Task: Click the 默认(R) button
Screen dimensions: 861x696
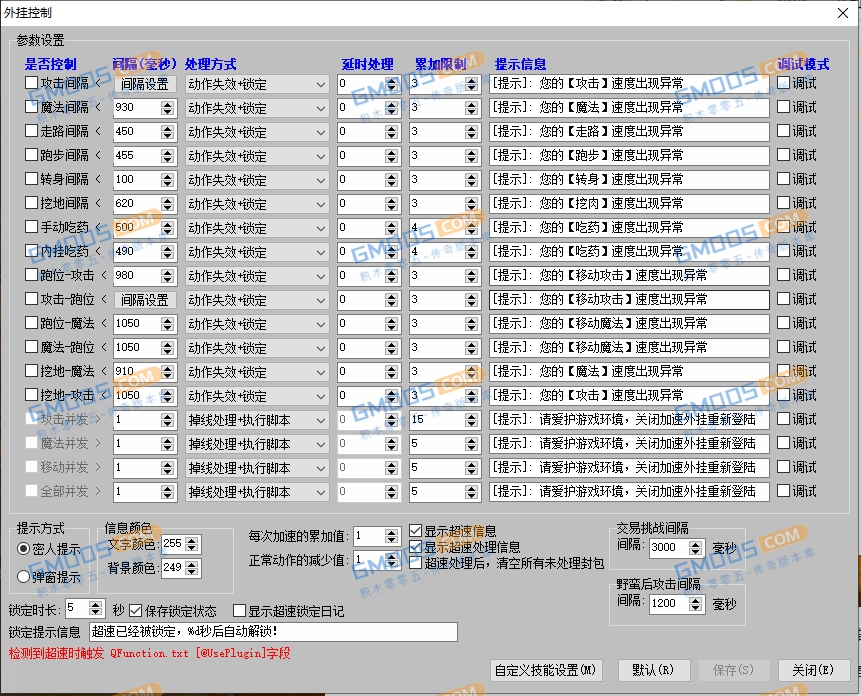Action: (653, 670)
